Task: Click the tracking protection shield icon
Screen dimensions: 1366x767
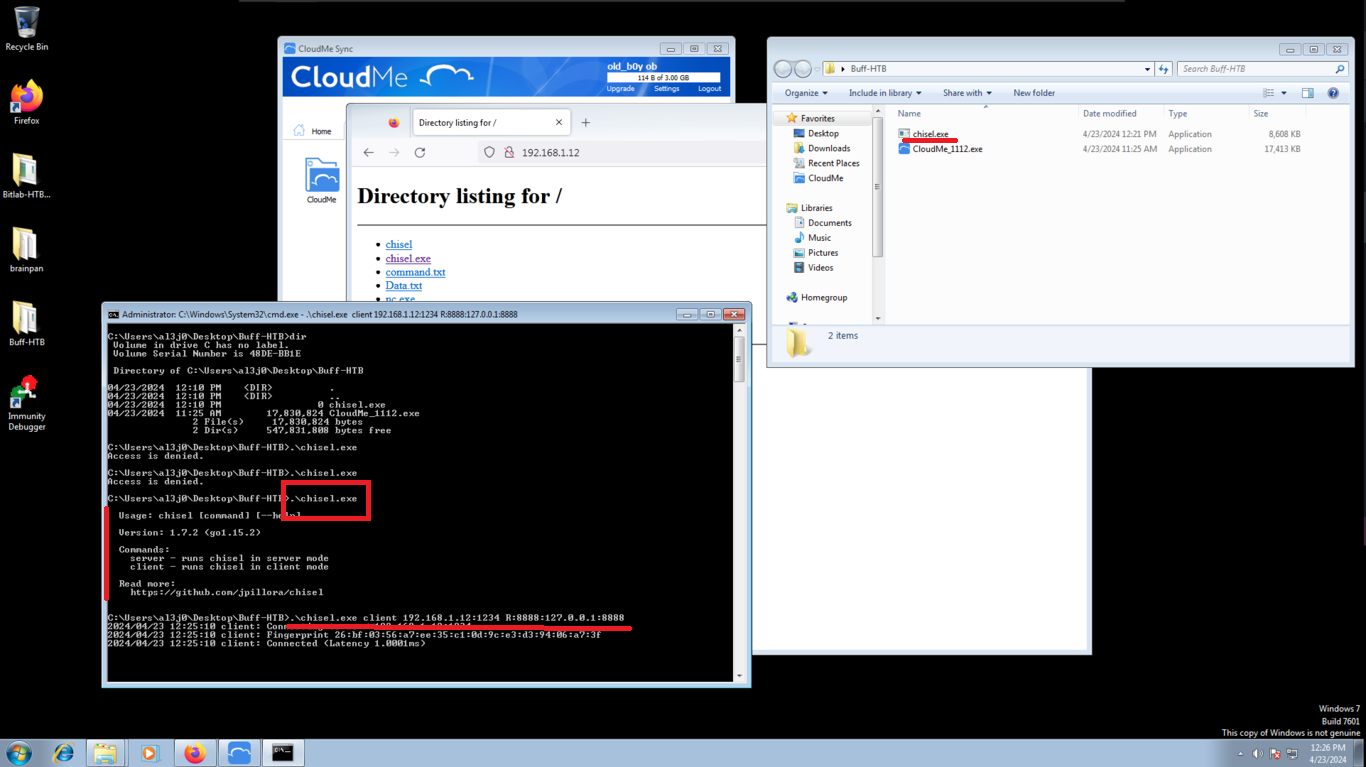Action: [489, 153]
